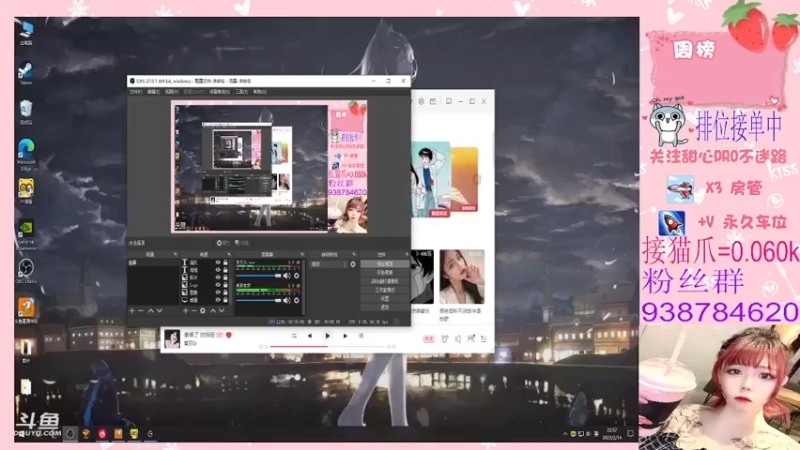The width and height of the screenshot is (800, 450).
Task: Open the Edit menu in OBS
Action: point(153,92)
